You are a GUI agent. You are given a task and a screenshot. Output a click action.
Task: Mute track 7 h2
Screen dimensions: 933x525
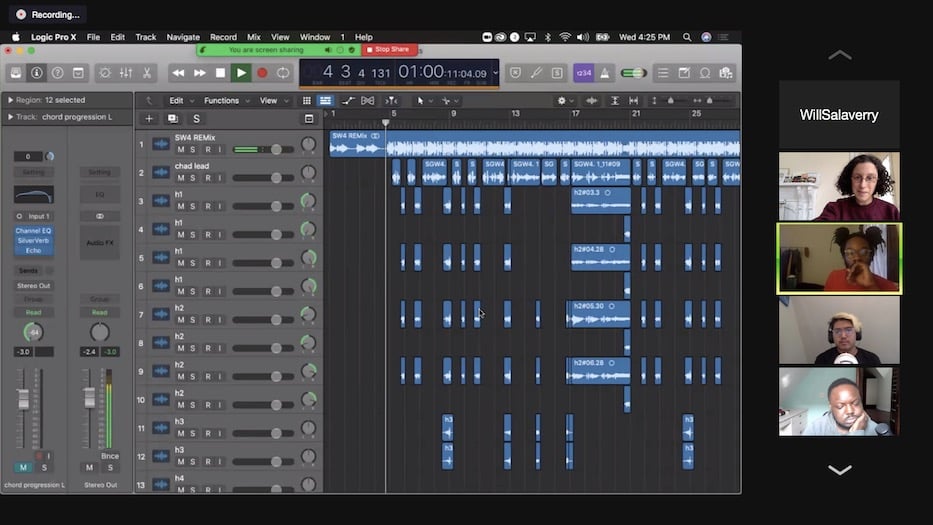(181, 320)
